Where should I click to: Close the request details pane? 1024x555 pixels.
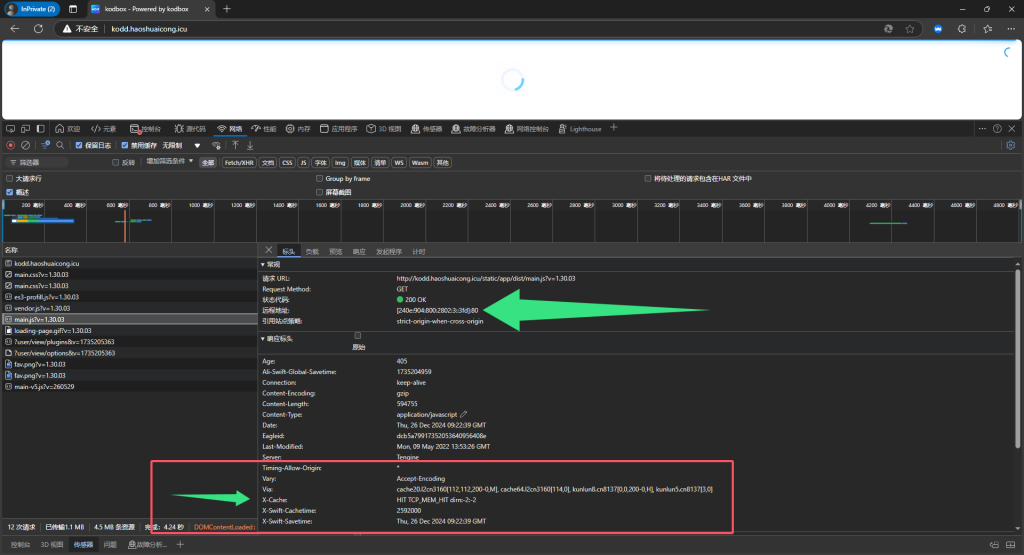(x=267, y=252)
